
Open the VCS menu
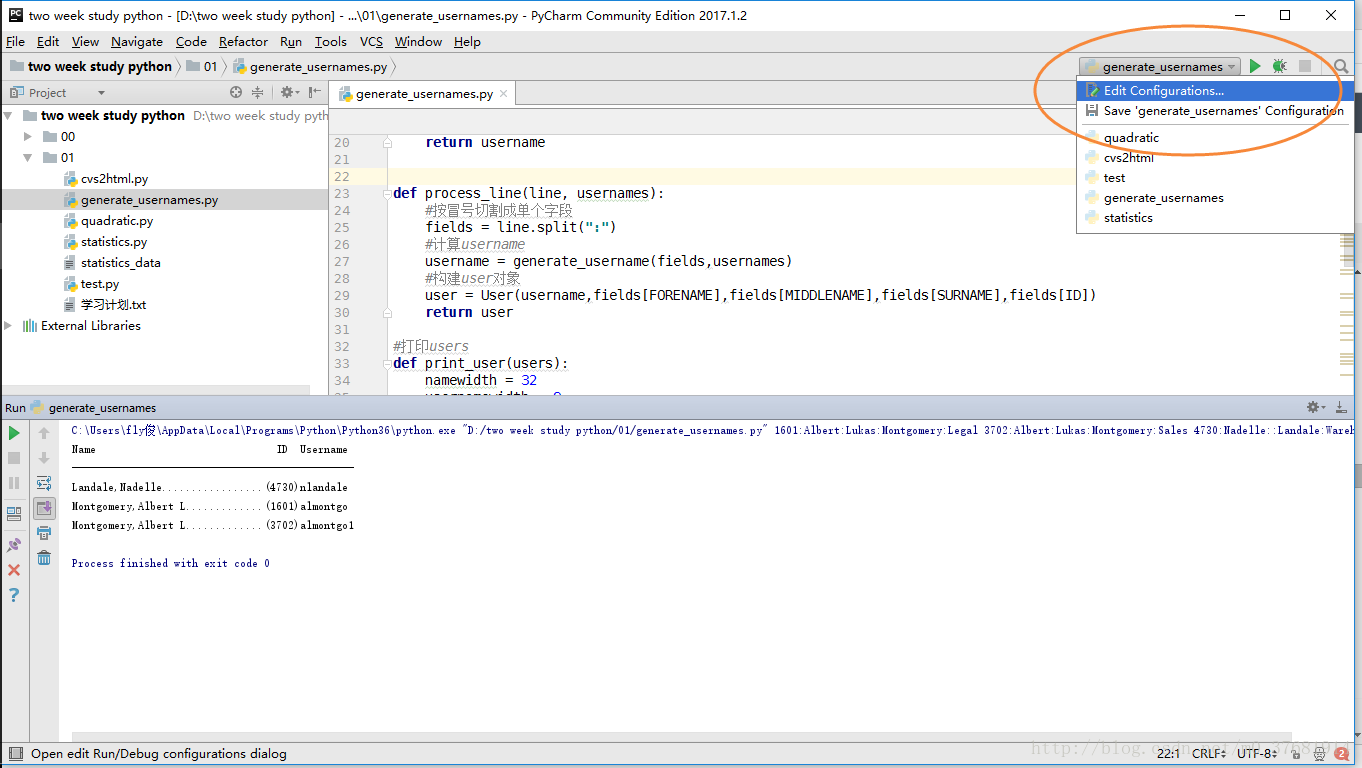coord(371,41)
